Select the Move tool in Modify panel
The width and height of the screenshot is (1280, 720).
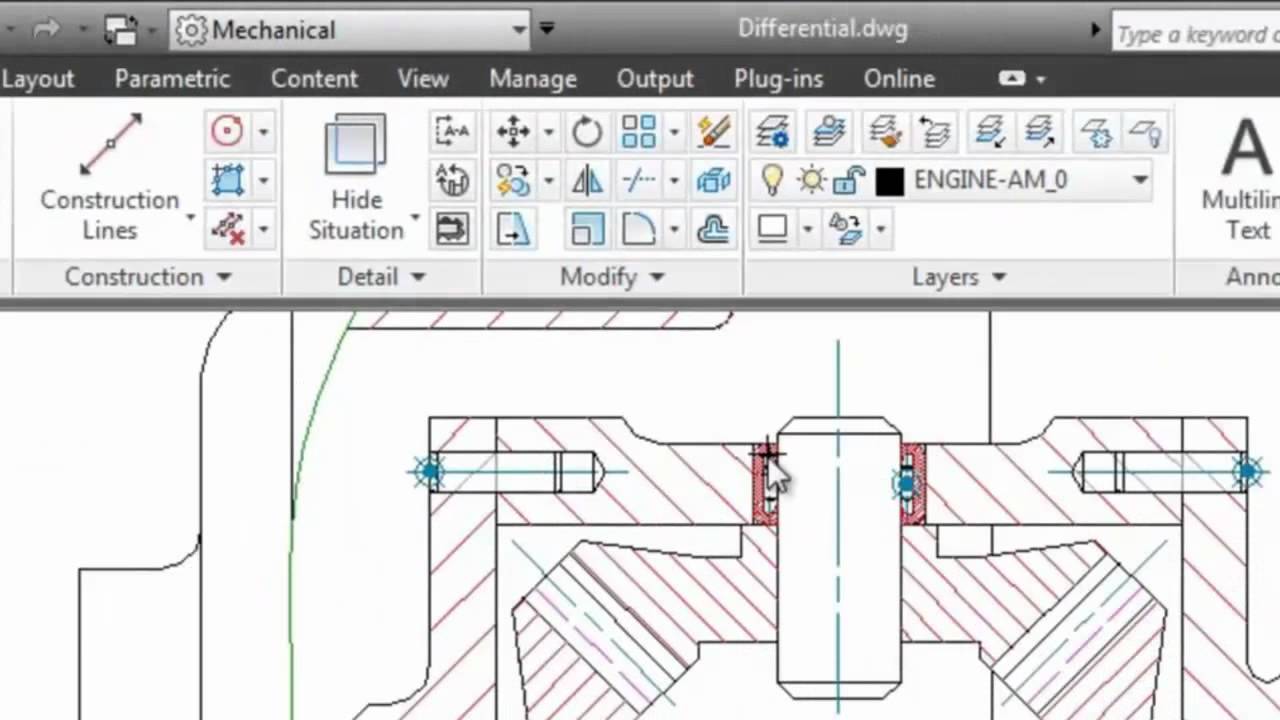[513, 131]
